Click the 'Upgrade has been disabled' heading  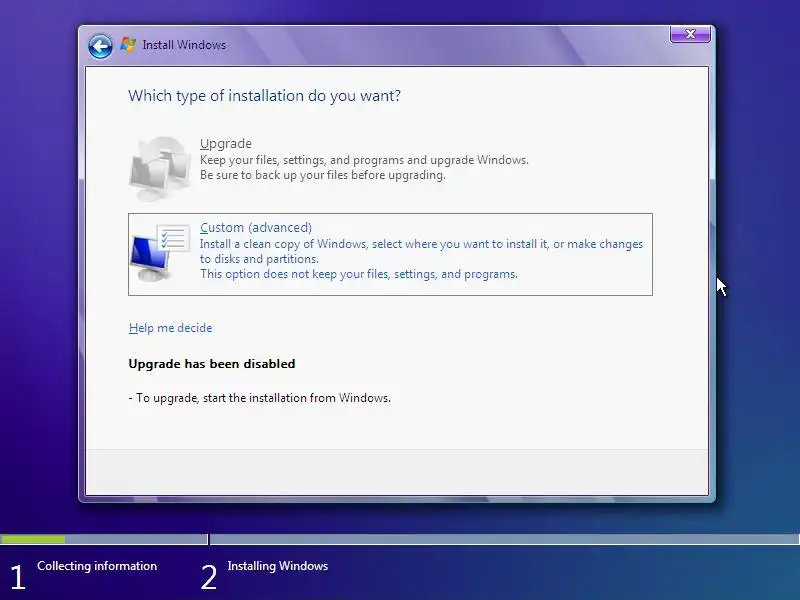coord(212,364)
